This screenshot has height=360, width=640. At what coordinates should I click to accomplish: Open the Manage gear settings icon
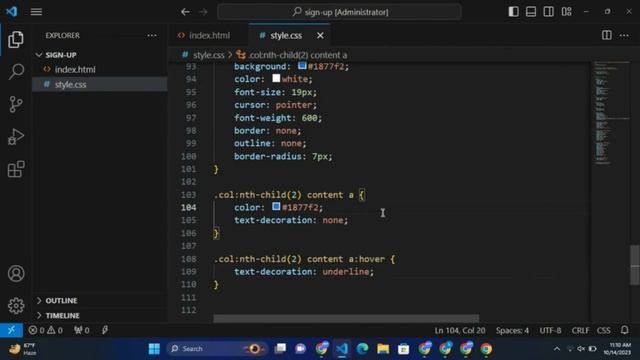(16, 306)
